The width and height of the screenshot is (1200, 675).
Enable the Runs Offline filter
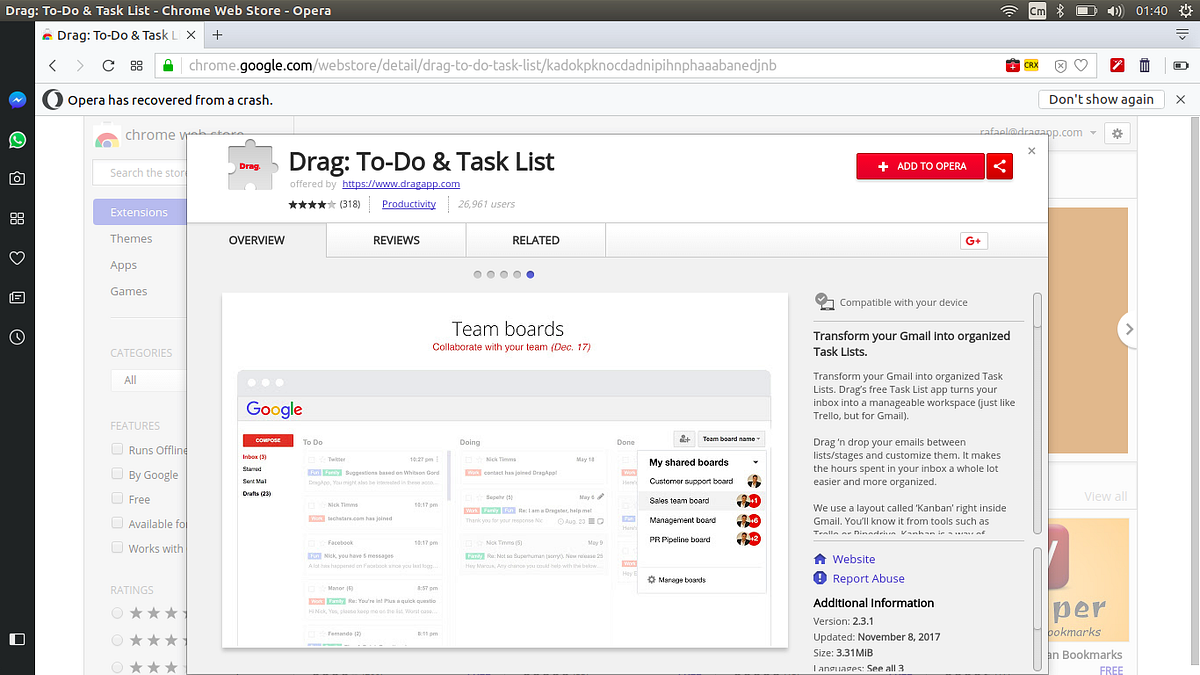(x=116, y=449)
